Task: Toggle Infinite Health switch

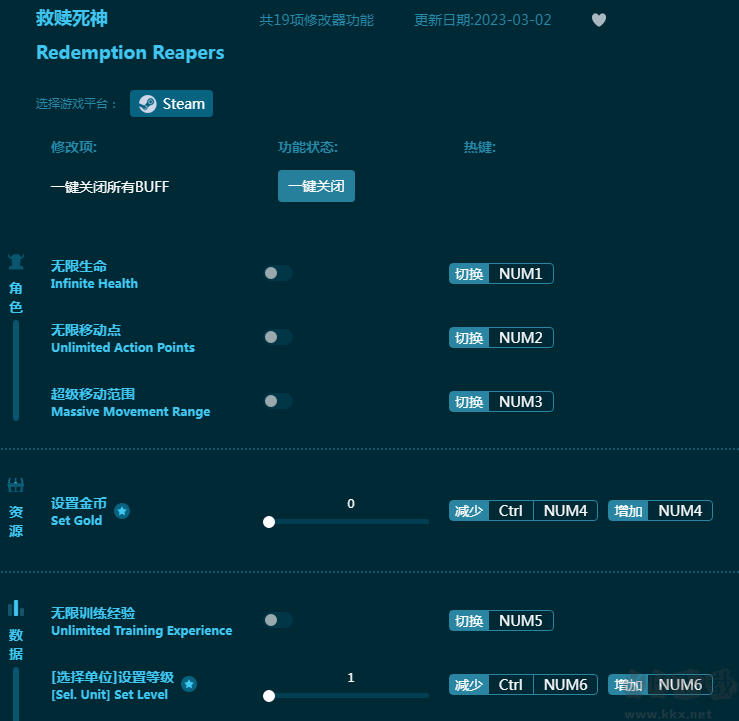Action: [278, 273]
